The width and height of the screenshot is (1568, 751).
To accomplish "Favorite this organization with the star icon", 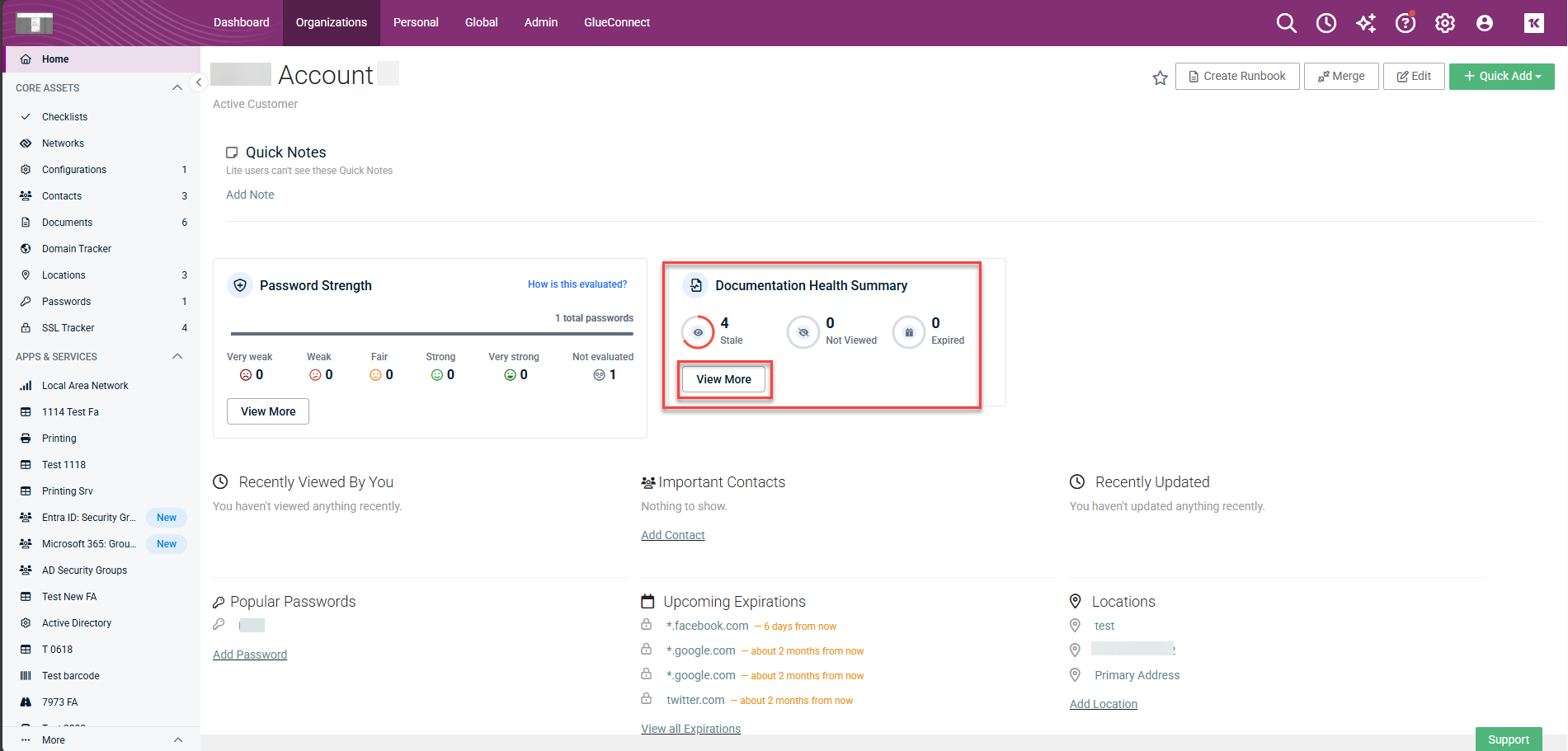I will tap(1160, 77).
